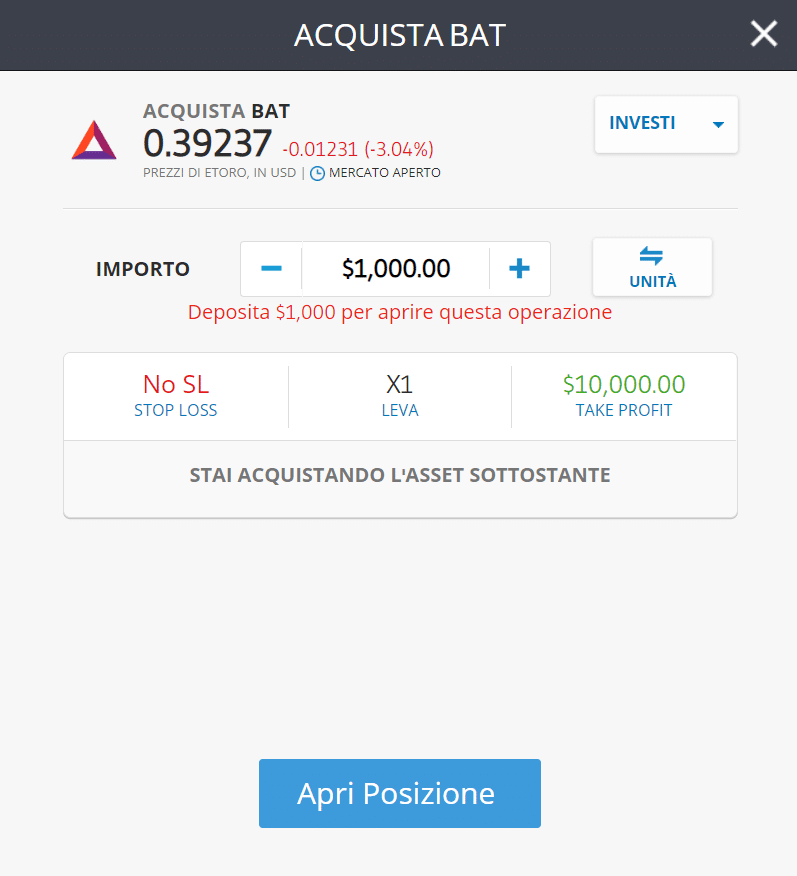The height and width of the screenshot is (876, 797).
Task: Open the $10,000.00 Take Profit tab
Action: (624, 396)
